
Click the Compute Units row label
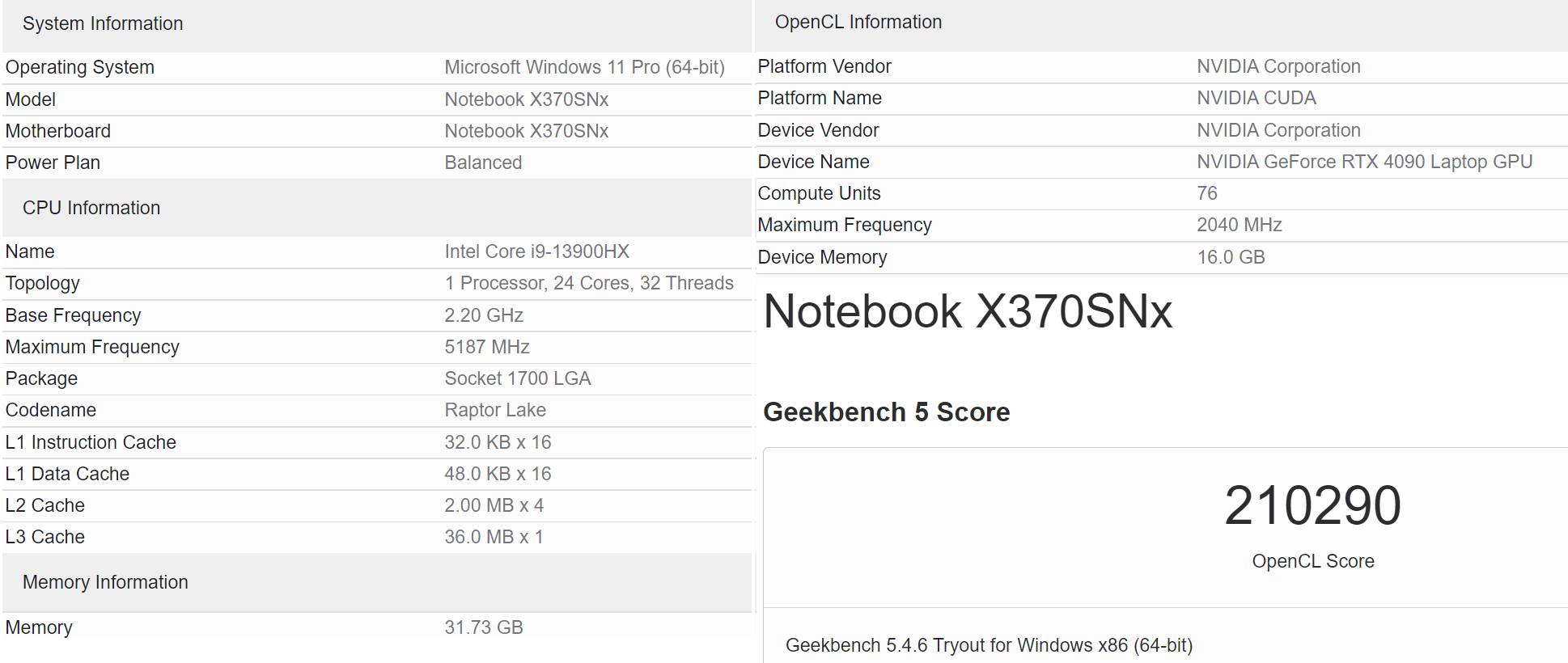click(x=819, y=193)
